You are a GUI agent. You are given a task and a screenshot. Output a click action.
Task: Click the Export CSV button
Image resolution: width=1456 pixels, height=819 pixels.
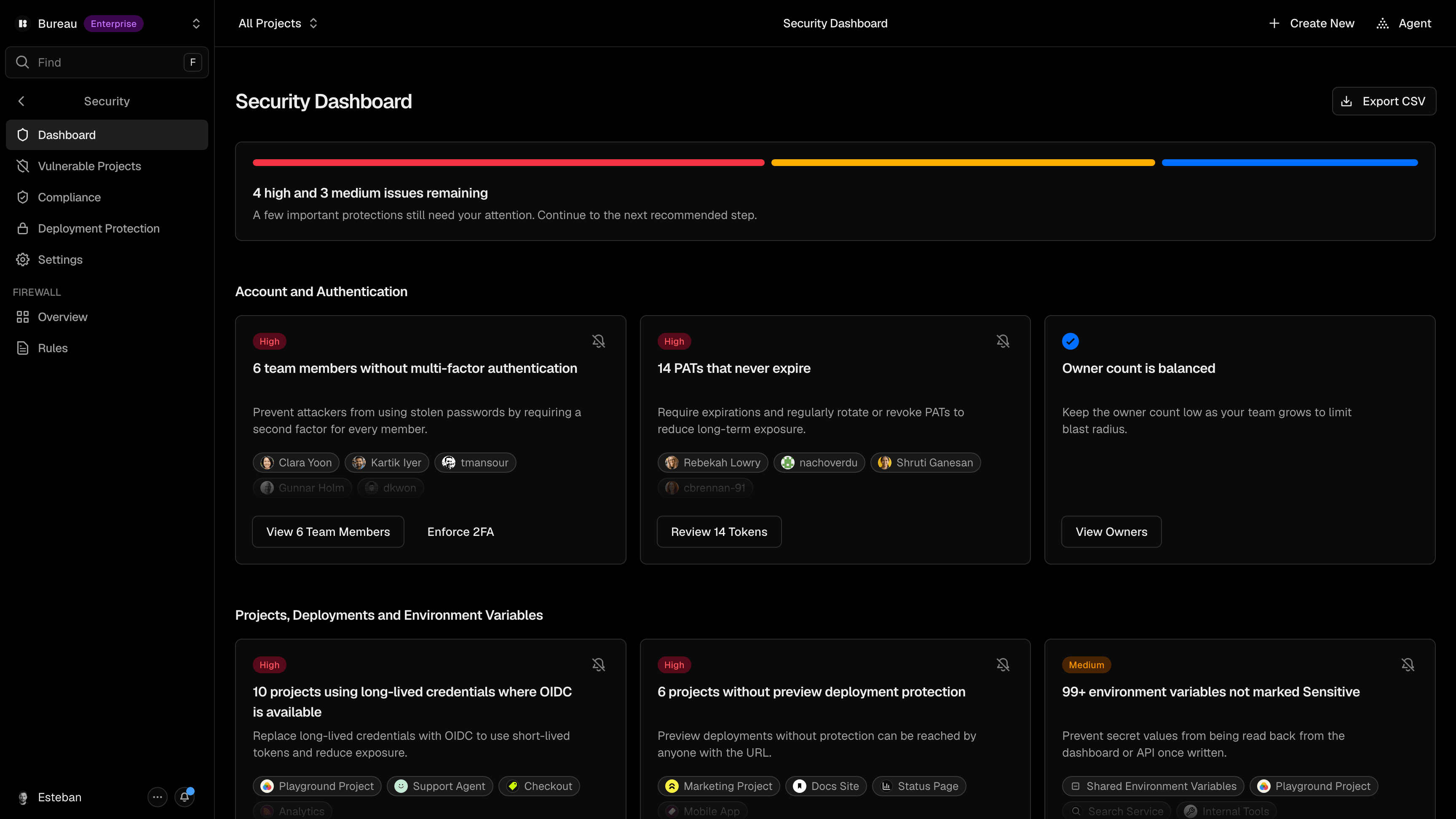point(1384,101)
